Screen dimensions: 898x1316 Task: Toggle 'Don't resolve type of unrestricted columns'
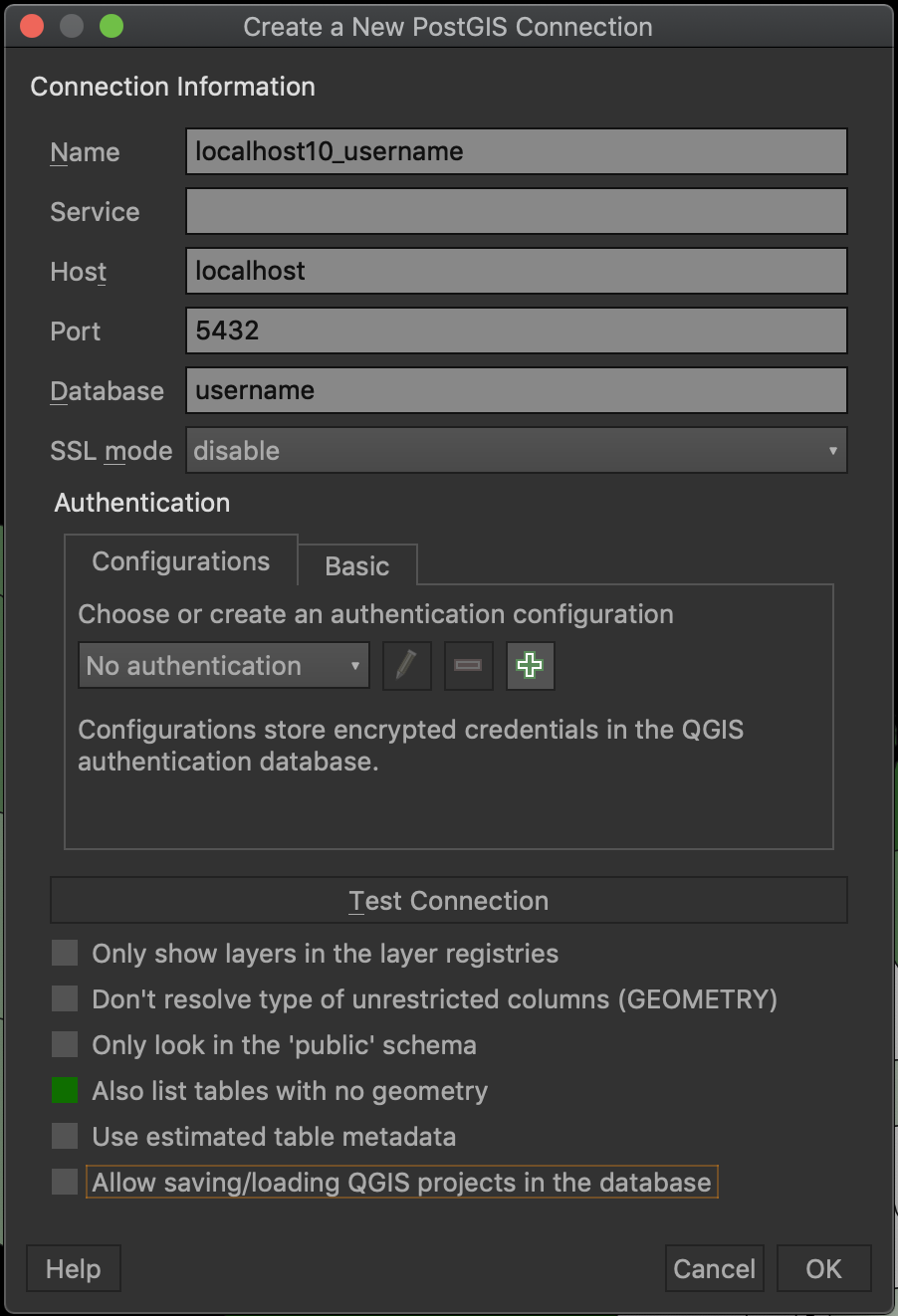point(65,999)
